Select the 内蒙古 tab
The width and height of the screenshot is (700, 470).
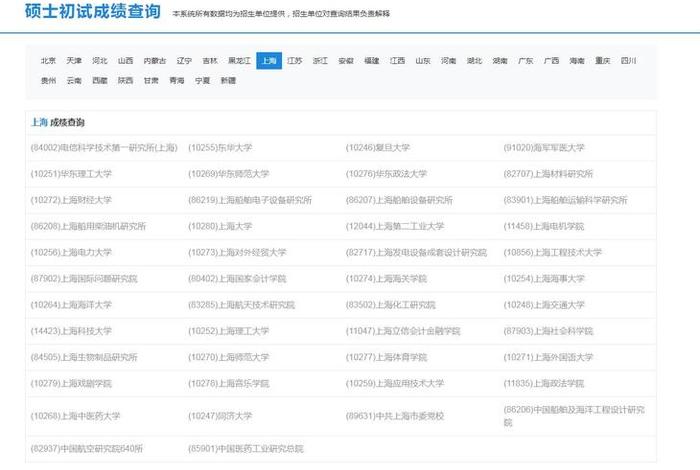155,61
